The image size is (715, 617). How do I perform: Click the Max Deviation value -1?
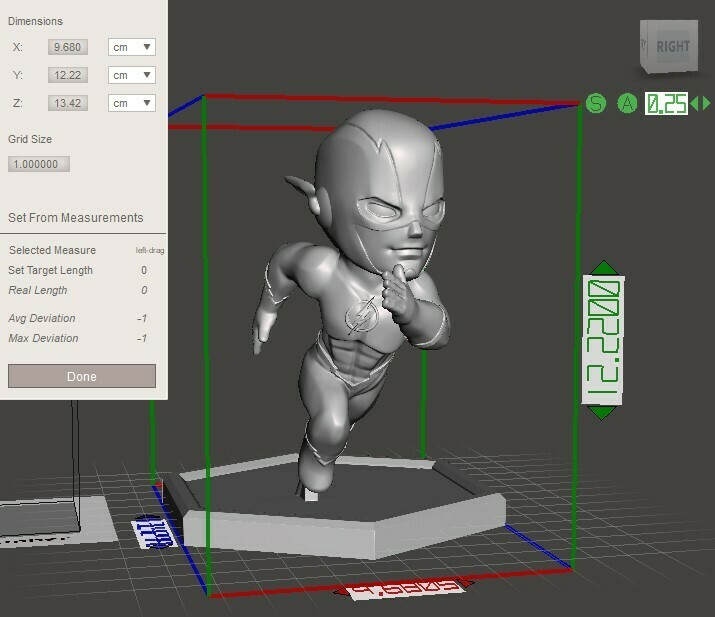142,338
